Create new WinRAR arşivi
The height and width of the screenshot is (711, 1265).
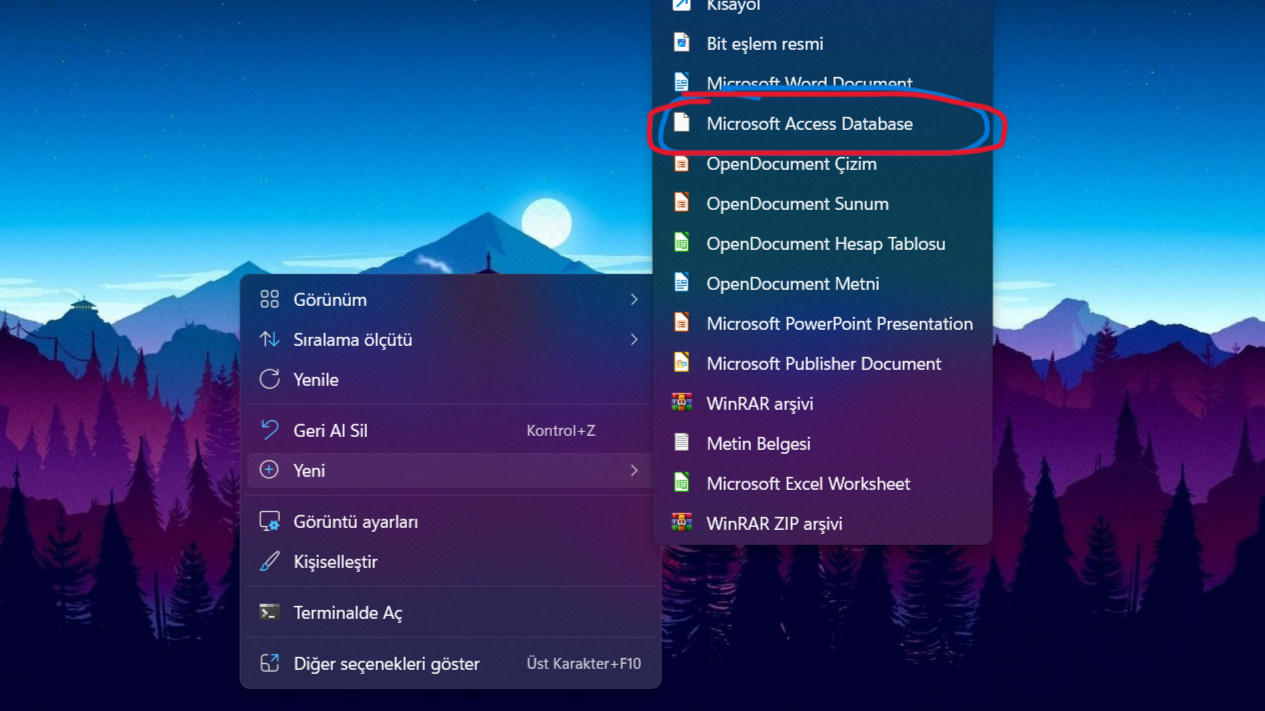(x=822, y=404)
